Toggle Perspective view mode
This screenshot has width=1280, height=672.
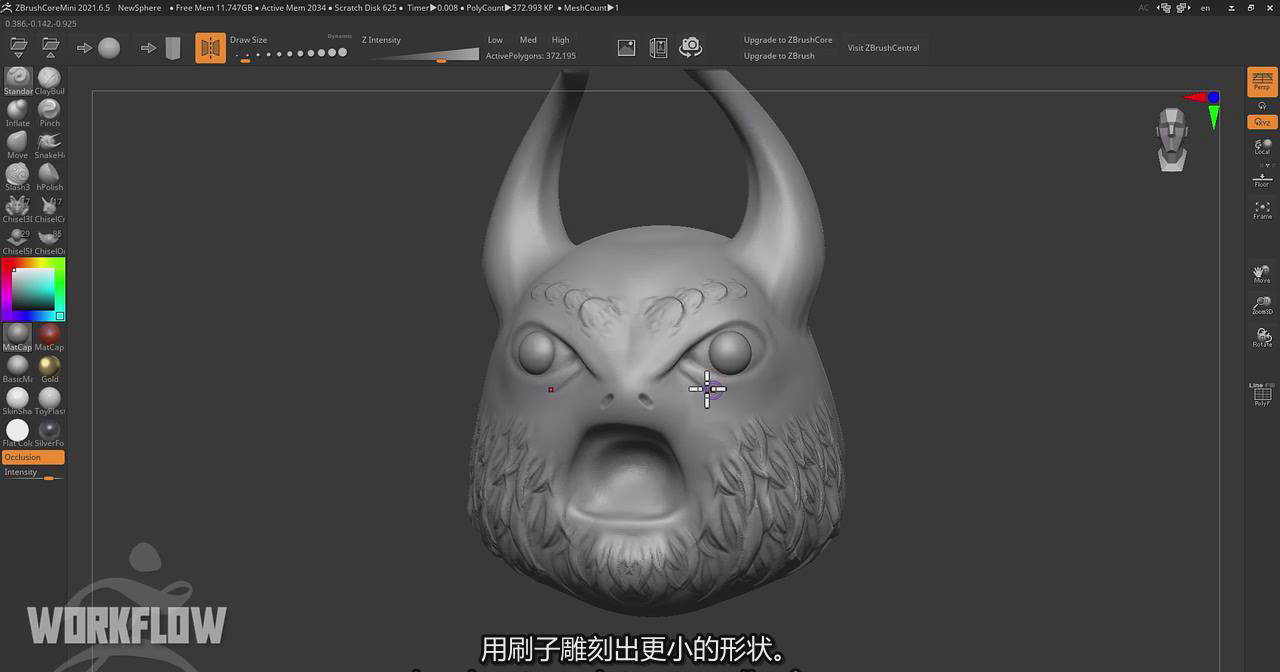pyautogui.click(x=1262, y=82)
